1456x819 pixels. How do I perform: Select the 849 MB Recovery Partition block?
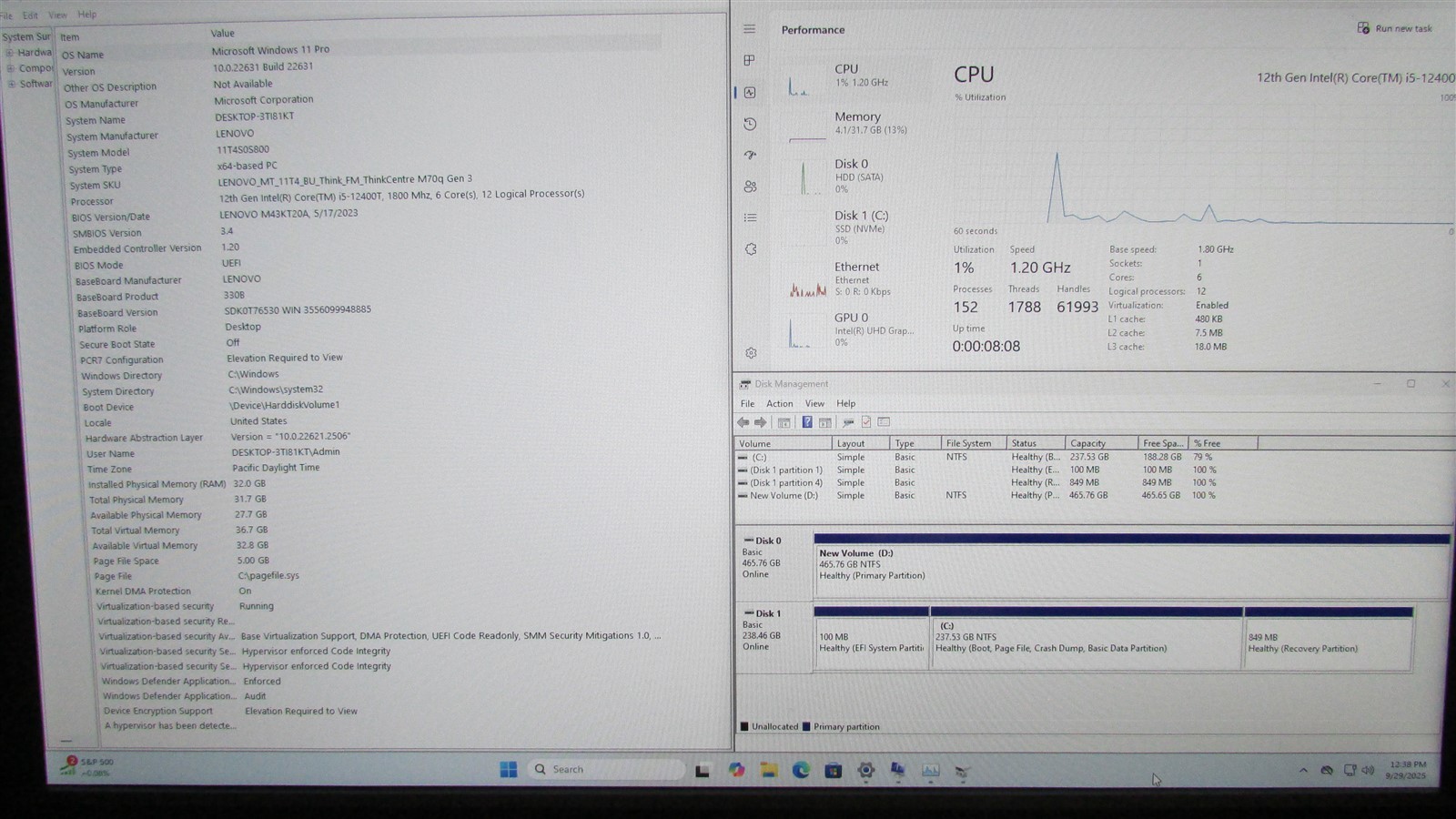point(1328,639)
